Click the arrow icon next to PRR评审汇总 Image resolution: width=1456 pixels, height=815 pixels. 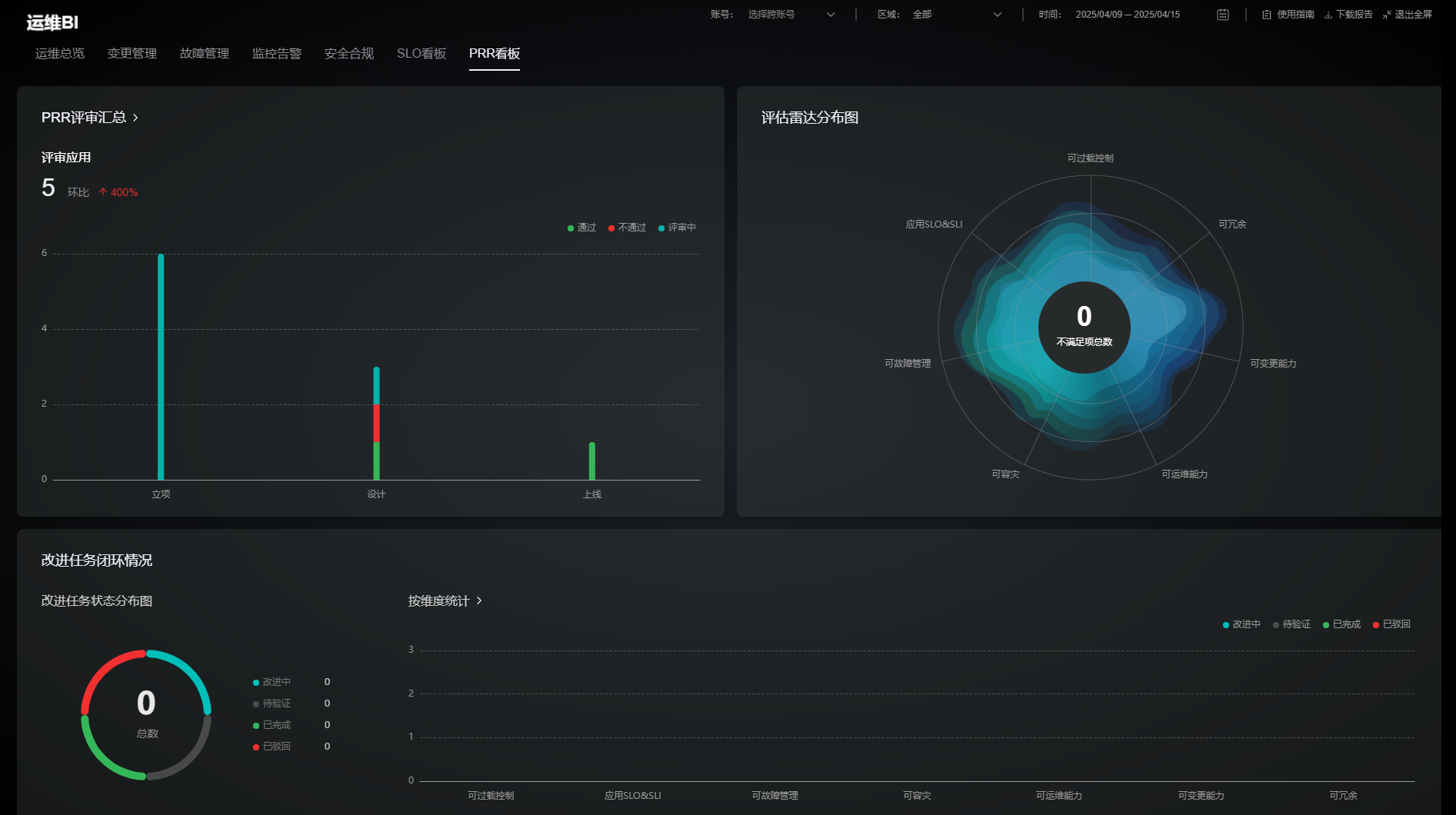(x=135, y=118)
